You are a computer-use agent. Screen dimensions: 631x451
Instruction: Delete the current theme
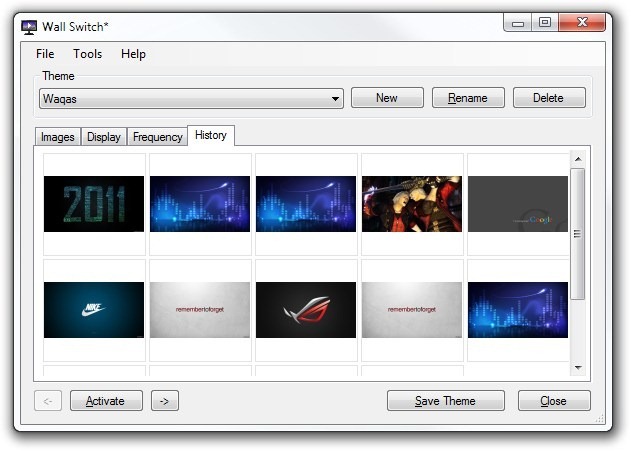click(x=549, y=98)
